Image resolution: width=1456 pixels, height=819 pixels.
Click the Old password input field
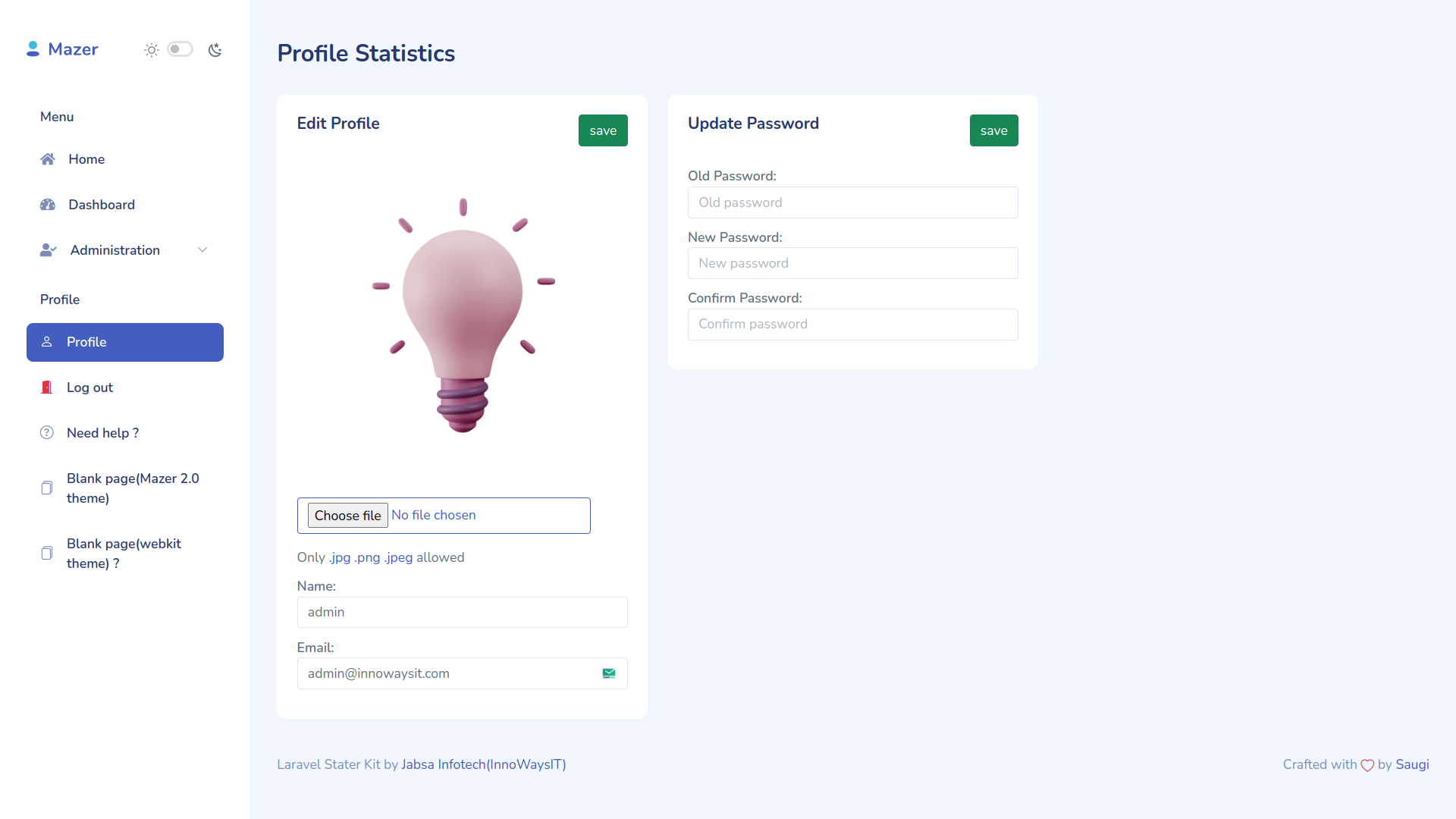point(852,202)
